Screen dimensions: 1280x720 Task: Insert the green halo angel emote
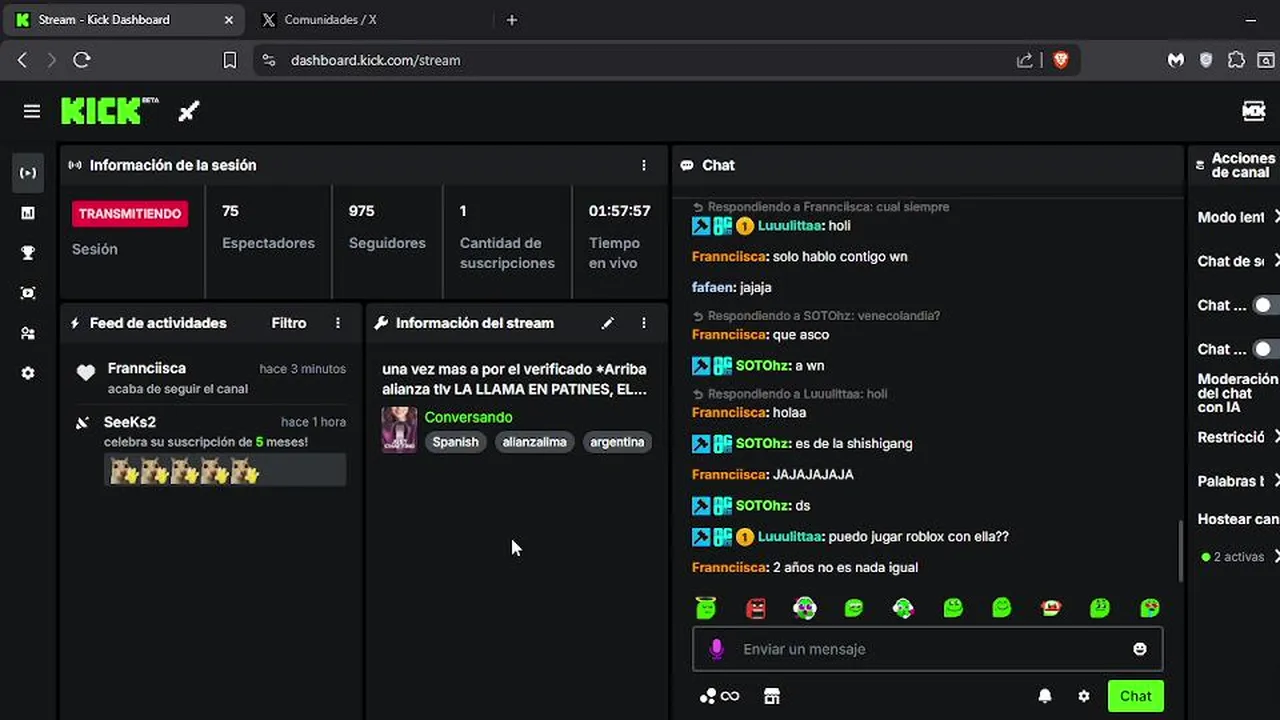point(706,607)
